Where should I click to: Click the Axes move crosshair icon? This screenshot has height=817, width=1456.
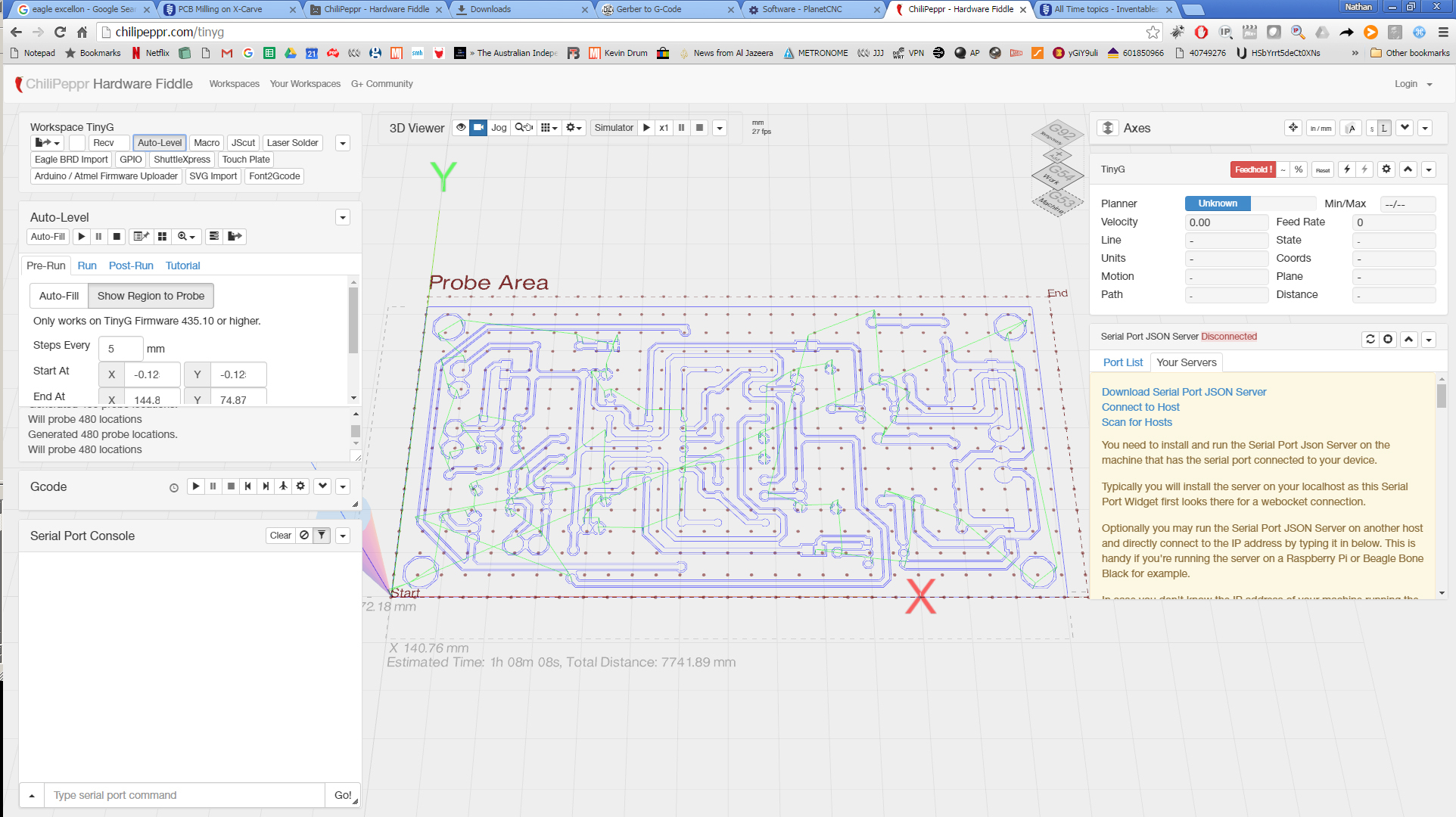(1293, 128)
